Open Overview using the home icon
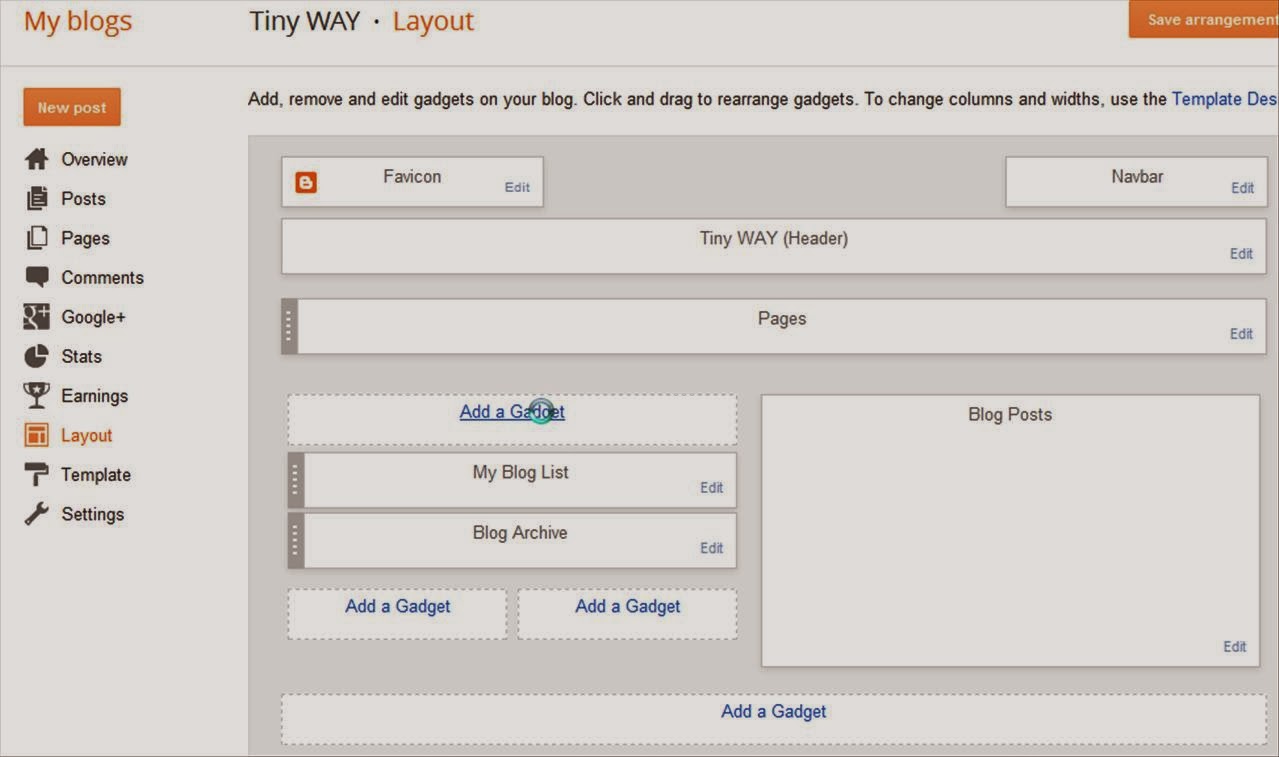1279x757 pixels. tap(35, 158)
